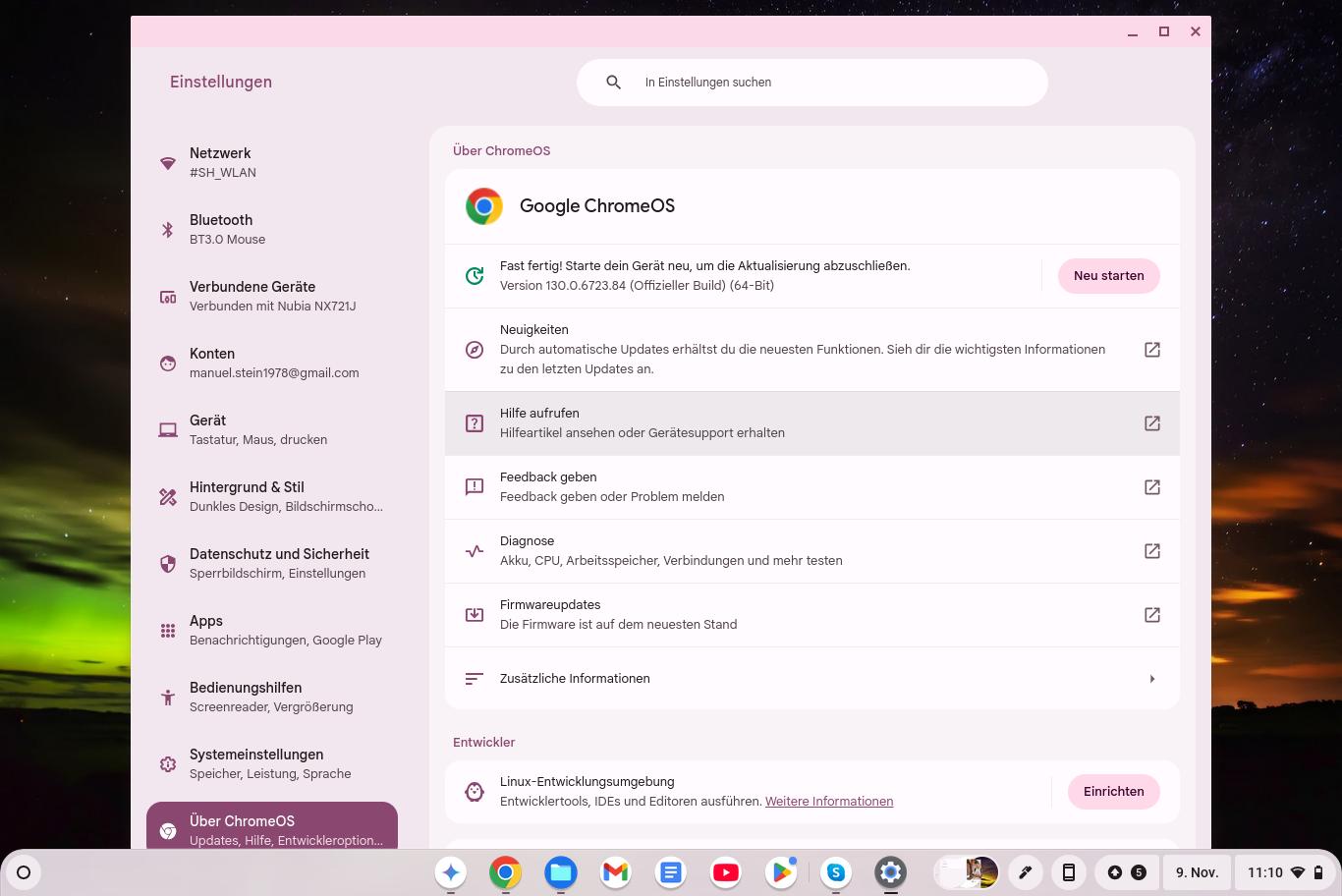Open quick settings at 11:10 clock
The height and width of the screenshot is (896, 1342).
click(1287, 872)
